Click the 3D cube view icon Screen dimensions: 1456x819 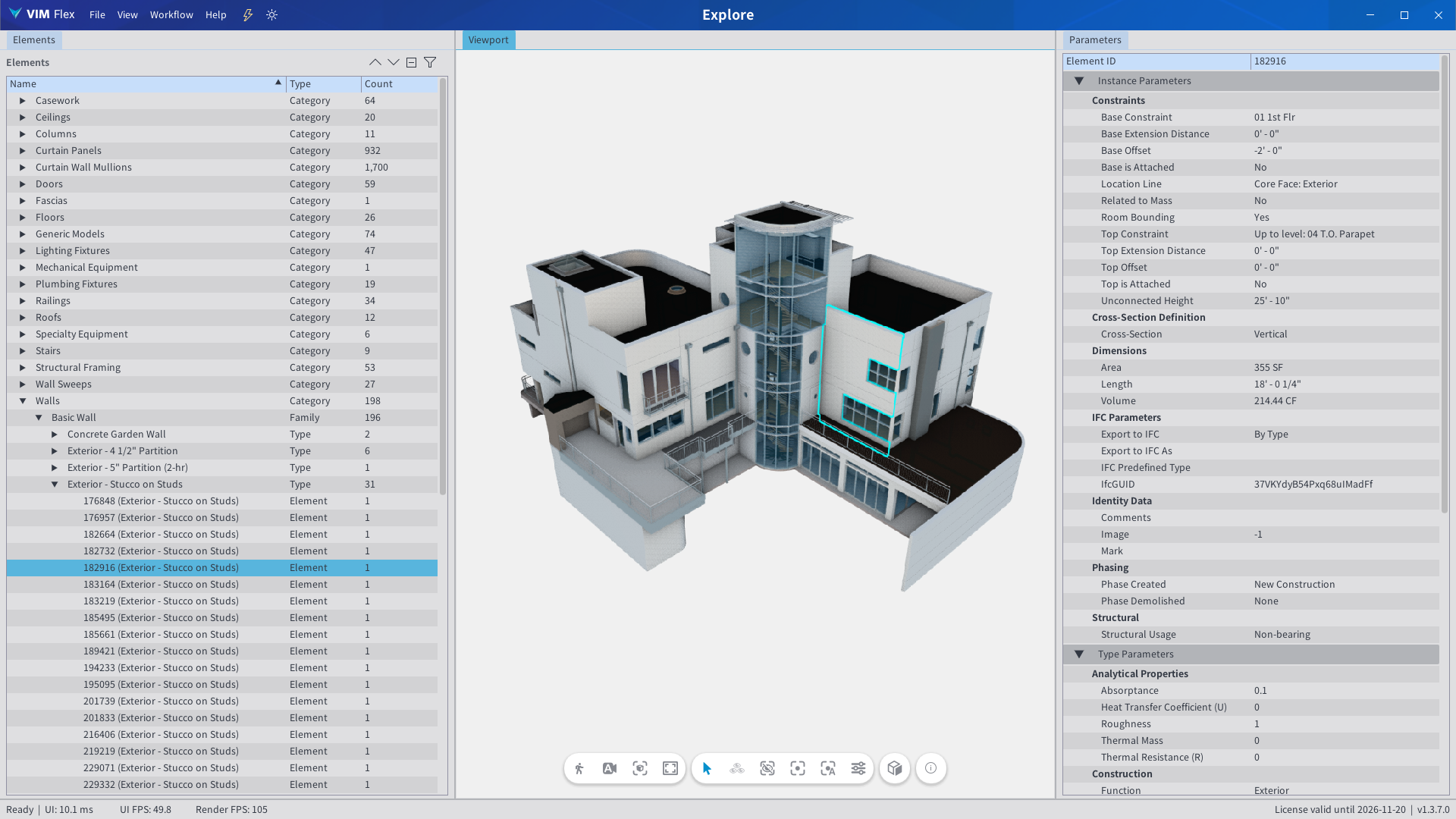(895, 768)
